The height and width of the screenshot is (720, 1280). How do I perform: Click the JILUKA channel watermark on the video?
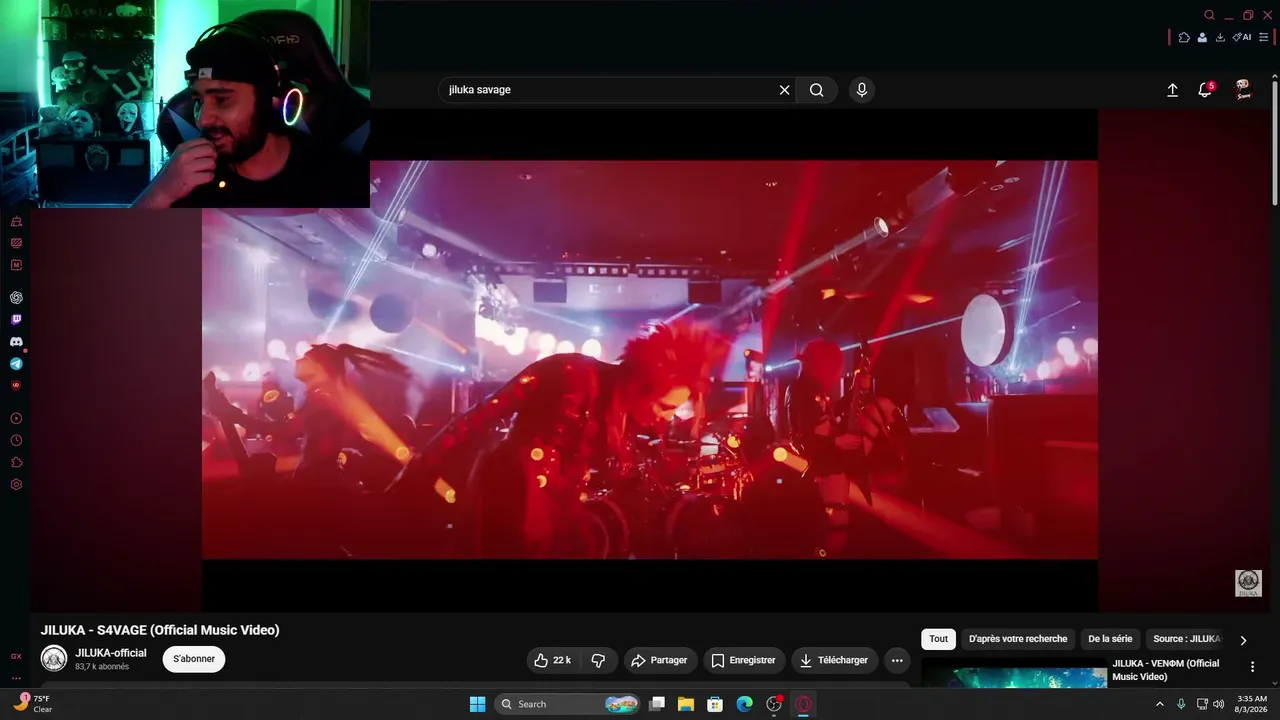pyautogui.click(x=1248, y=583)
